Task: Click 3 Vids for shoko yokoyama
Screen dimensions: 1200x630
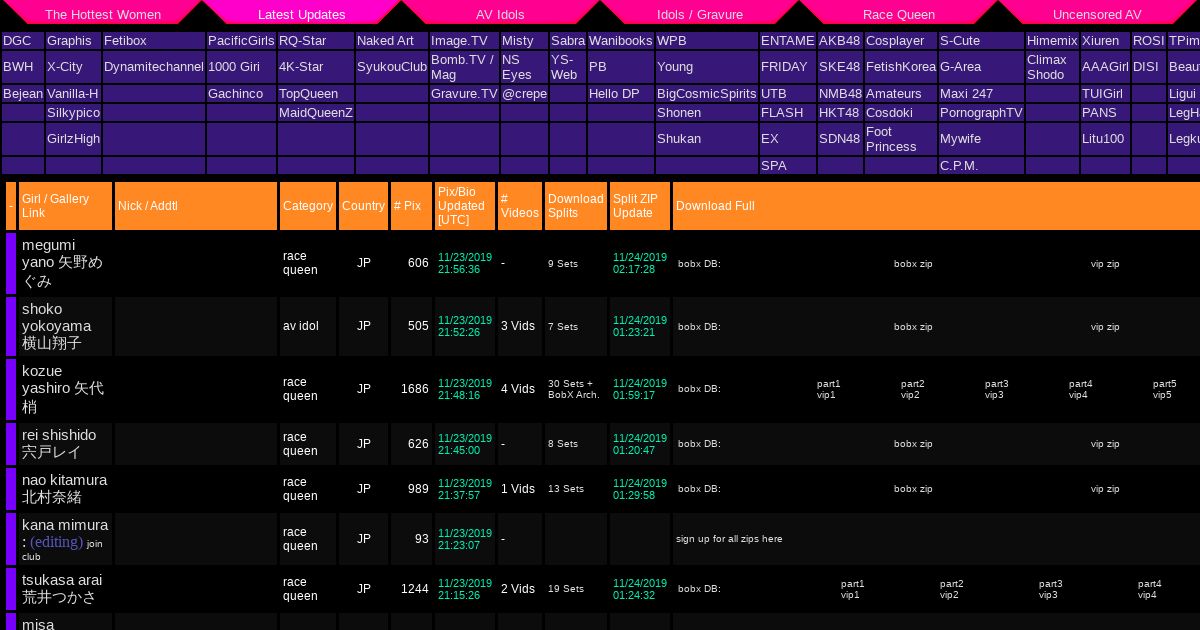Action: pos(518,327)
